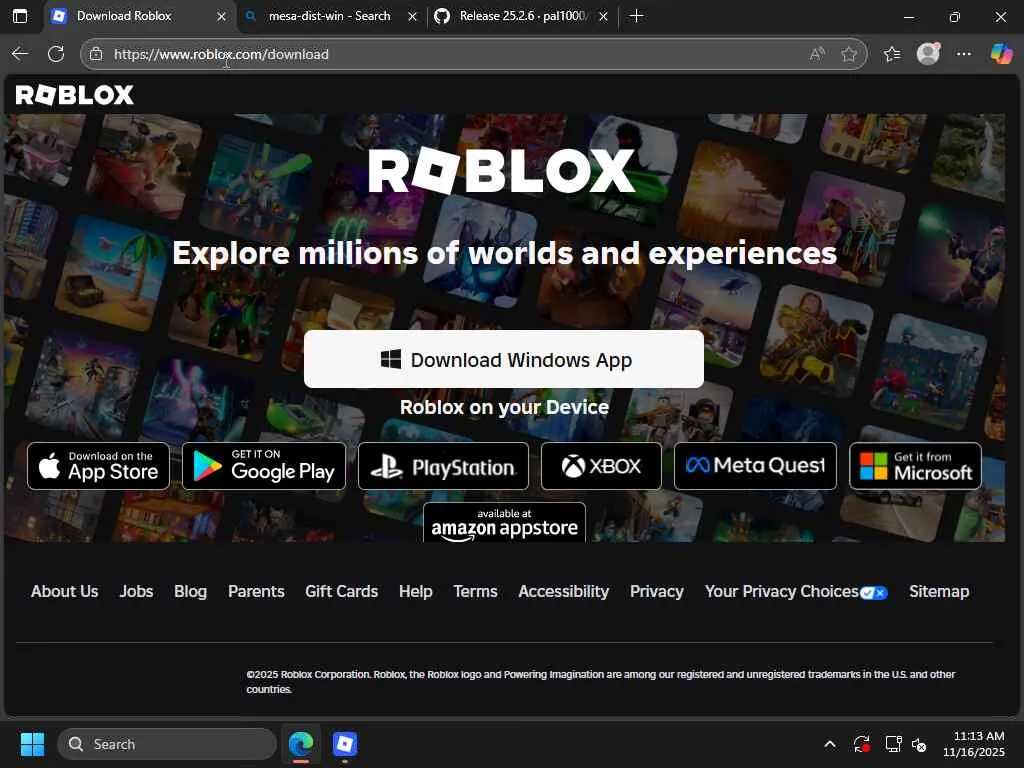Open the taskbar clock and date
The image size is (1024, 768).
pyautogui.click(x=974, y=744)
